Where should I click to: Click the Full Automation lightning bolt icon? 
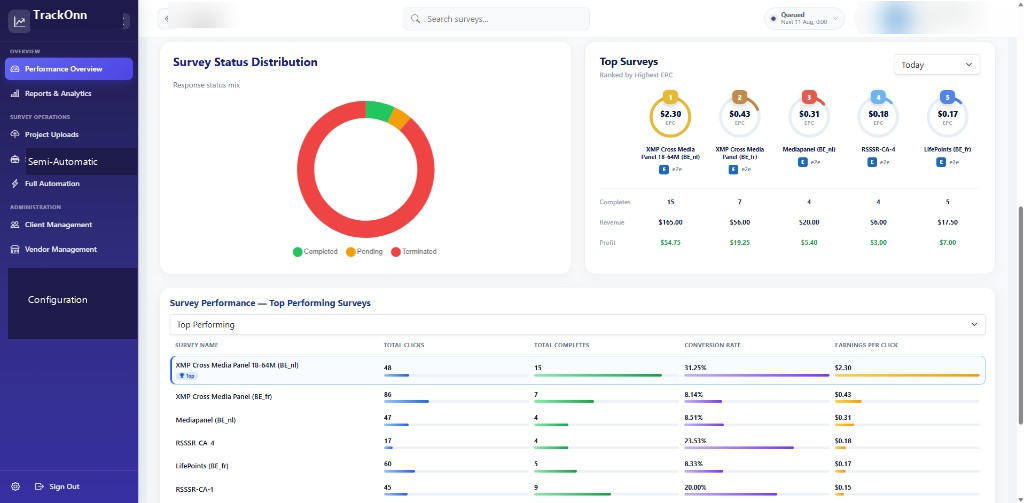pos(16,184)
